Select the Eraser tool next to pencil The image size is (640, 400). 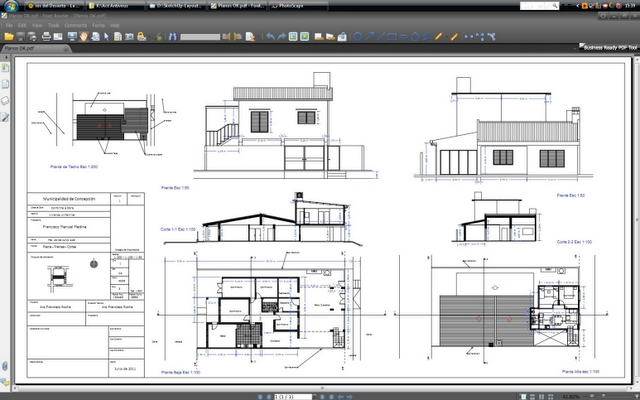(454, 37)
